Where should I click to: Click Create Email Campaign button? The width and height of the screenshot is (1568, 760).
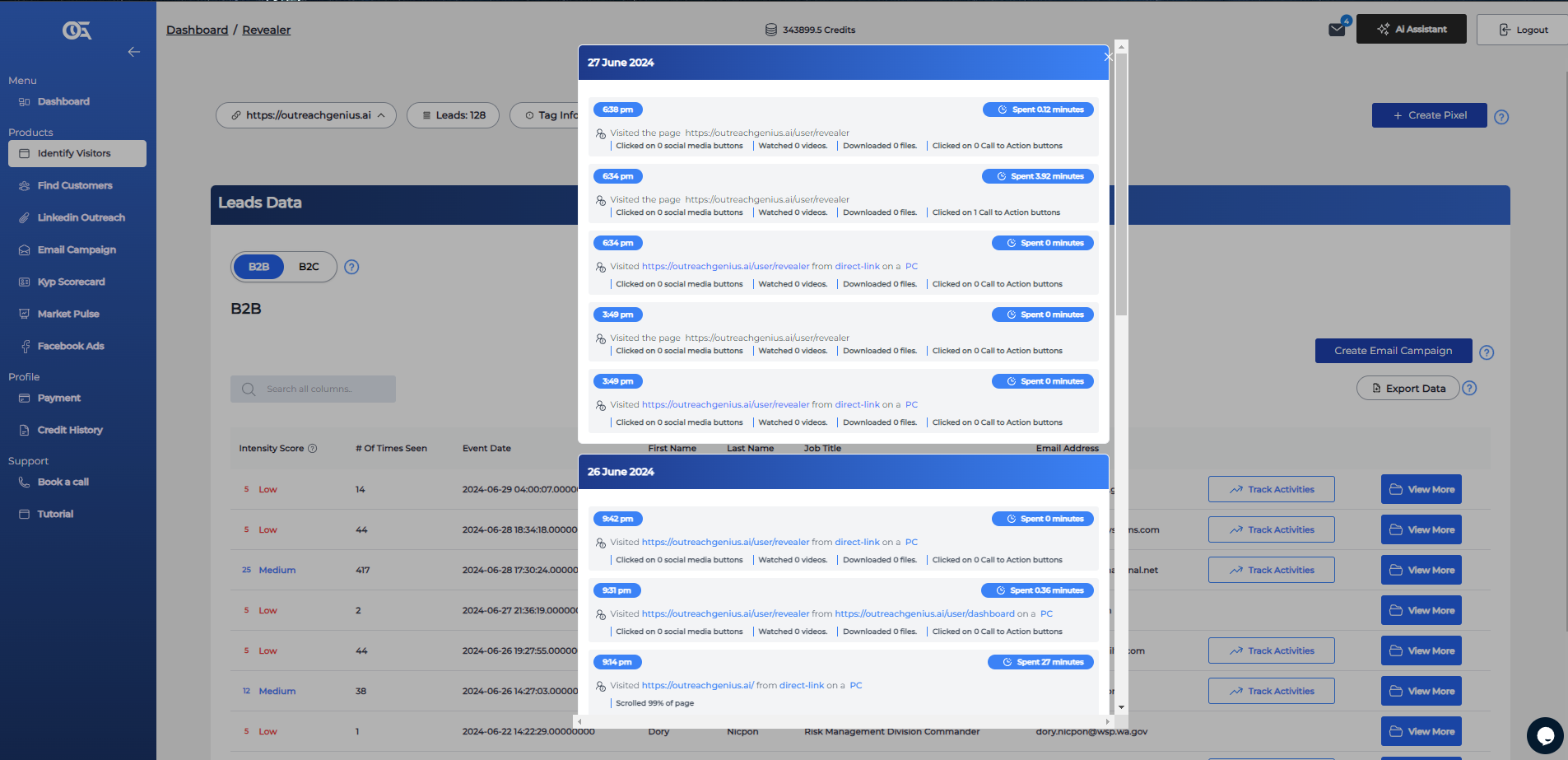click(1394, 351)
